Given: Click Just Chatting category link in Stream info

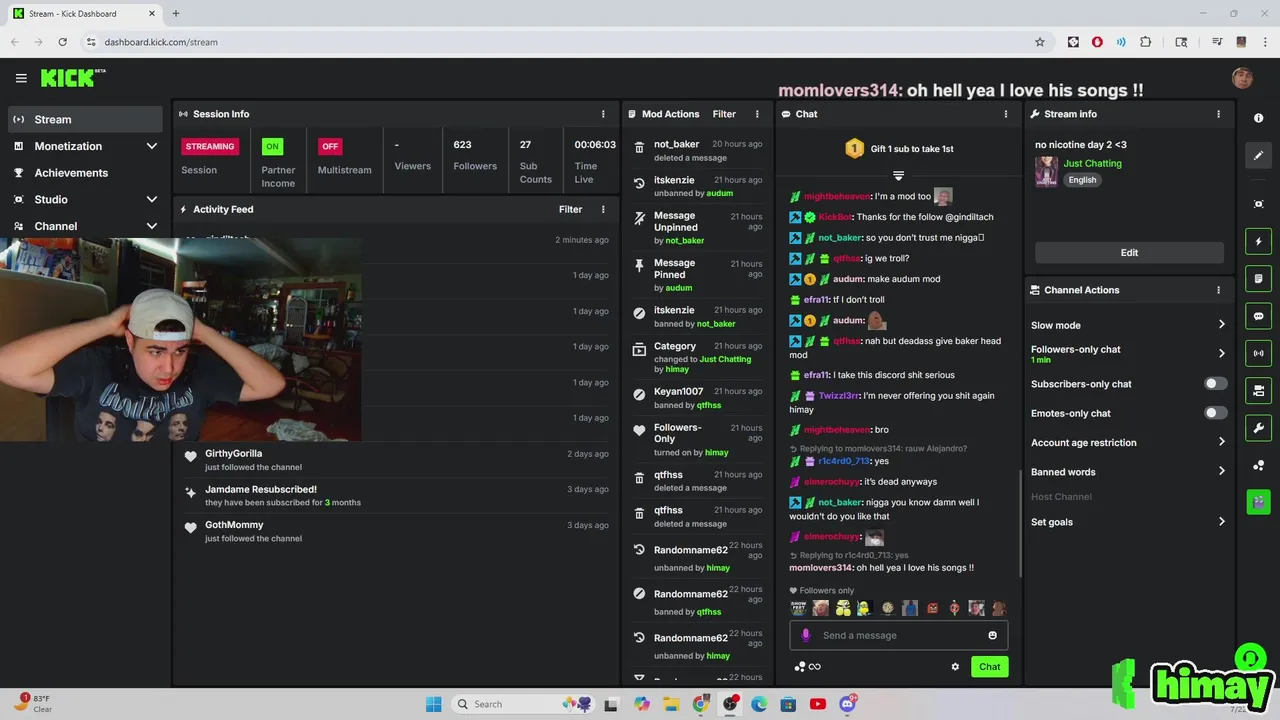Looking at the screenshot, I should (1092, 163).
